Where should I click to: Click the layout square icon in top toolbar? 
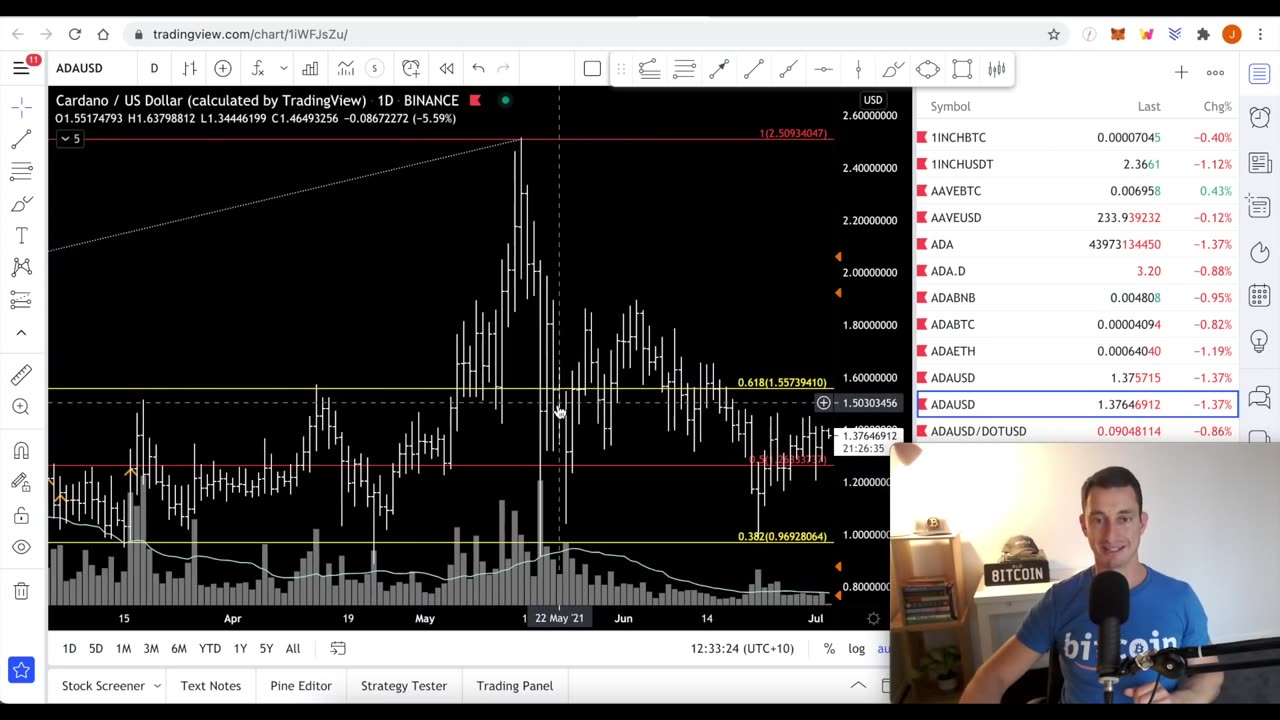click(x=592, y=68)
